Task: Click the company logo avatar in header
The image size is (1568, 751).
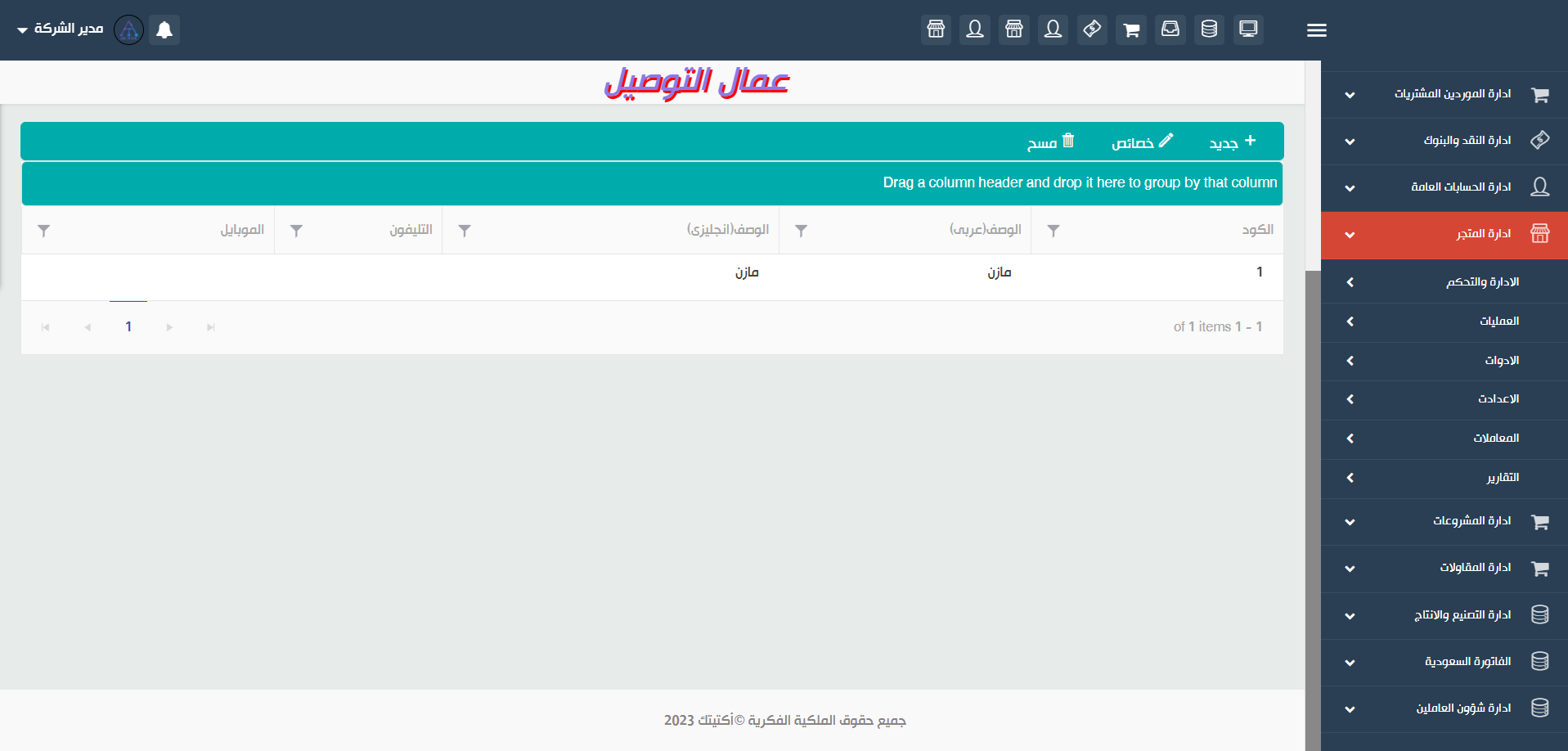Action: (128, 29)
